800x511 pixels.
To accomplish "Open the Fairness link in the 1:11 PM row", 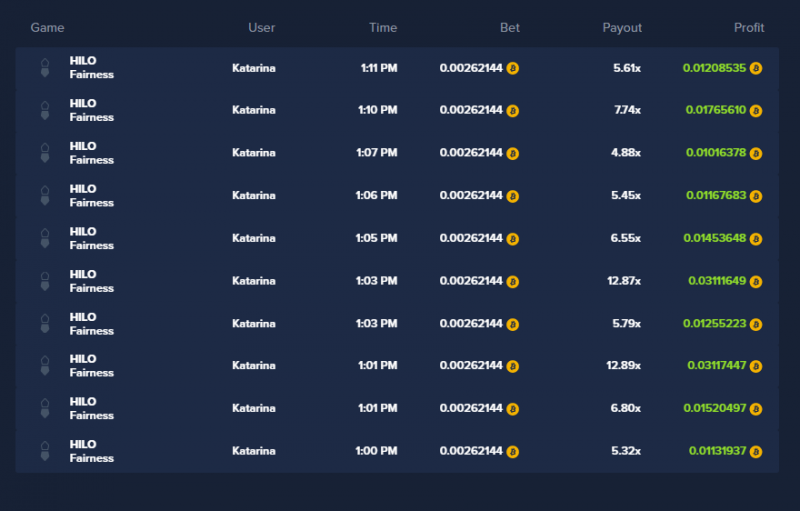I will click(x=92, y=75).
